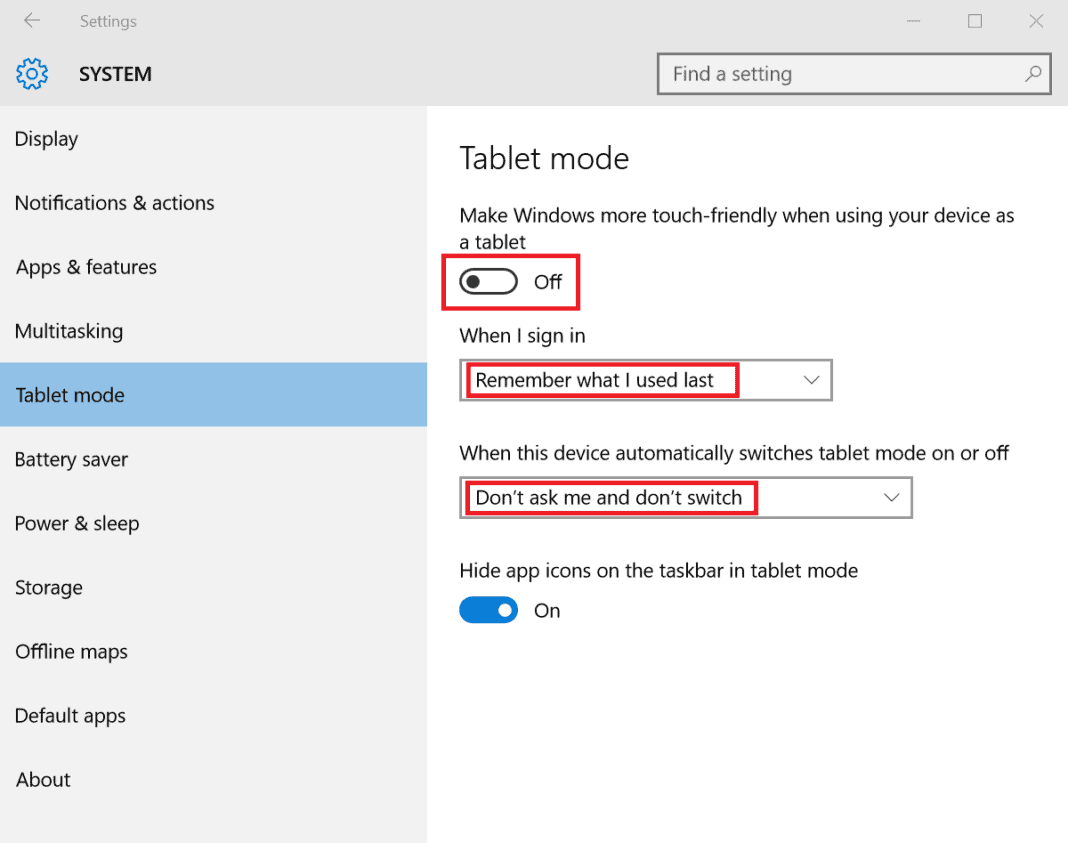Enable the touch-friendly tablet mode toggle
This screenshot has width=1068, height=843.
(487, 281)
